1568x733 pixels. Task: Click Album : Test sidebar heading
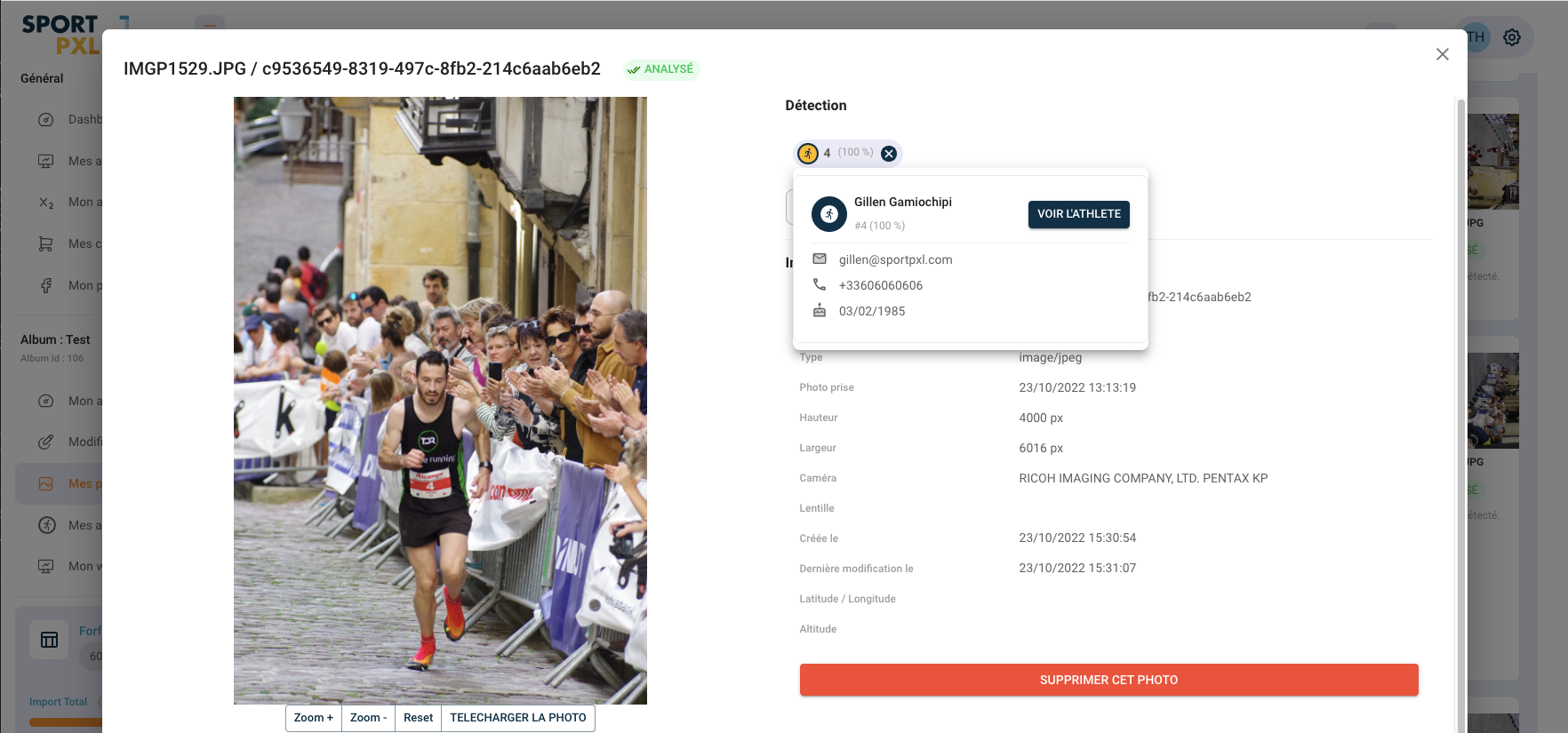[x=55, y=339]
